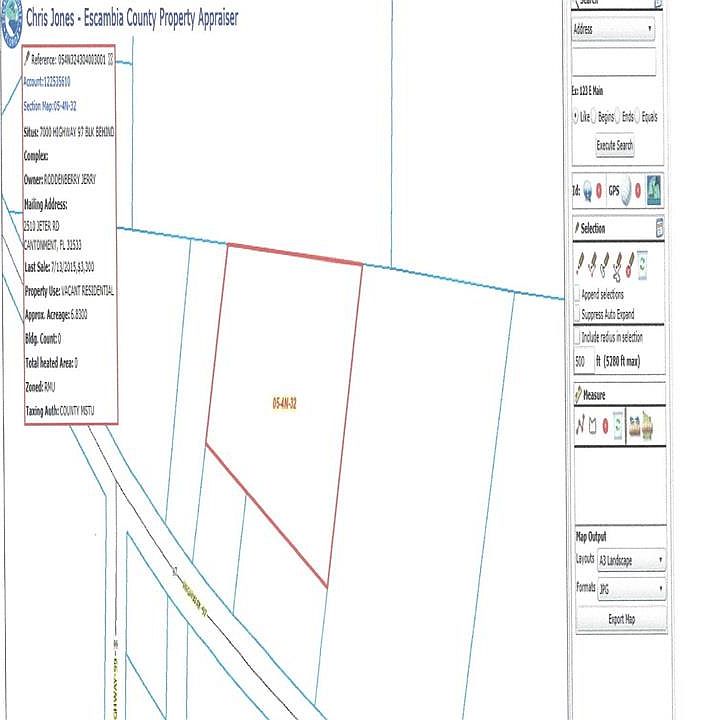Image resolution: width=719 pixels, height=720 pixels.
Task: Enable the Suppress Auto Expand checkbox
Action: pos(577,314)
